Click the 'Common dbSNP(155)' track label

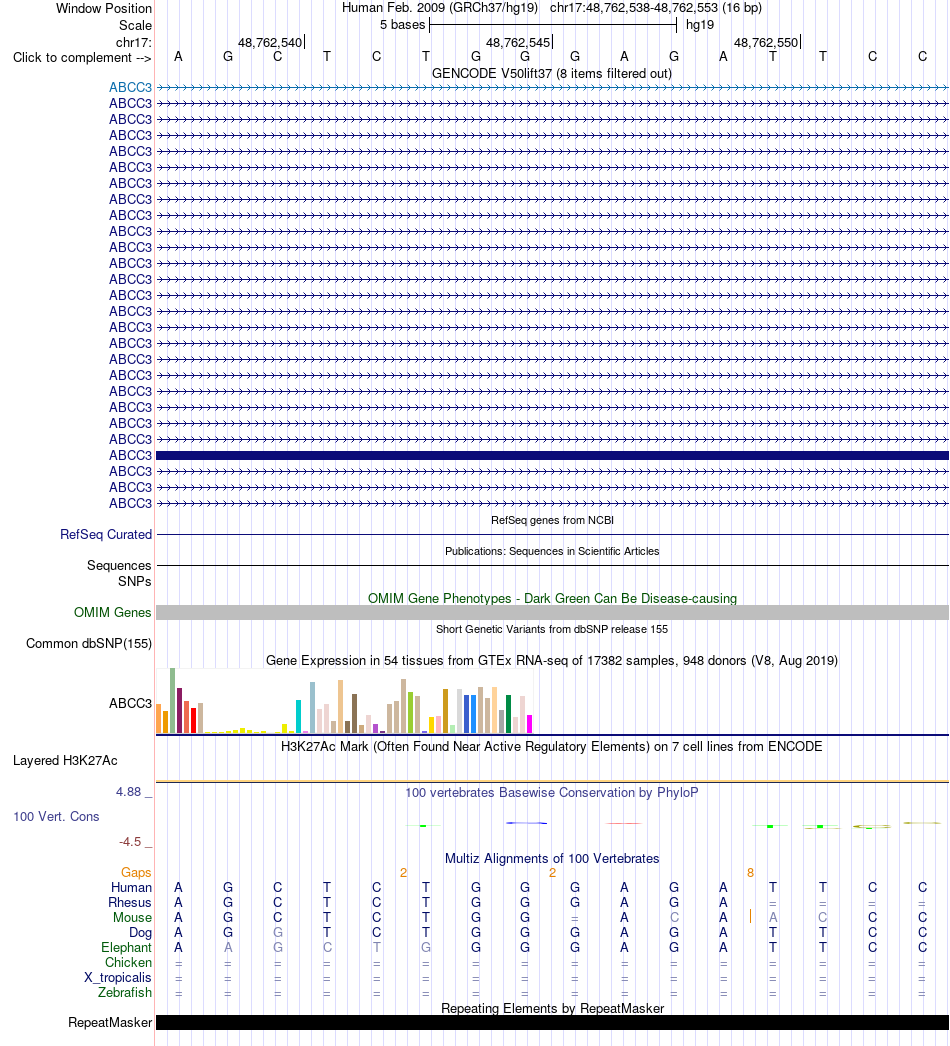point(89,644)
